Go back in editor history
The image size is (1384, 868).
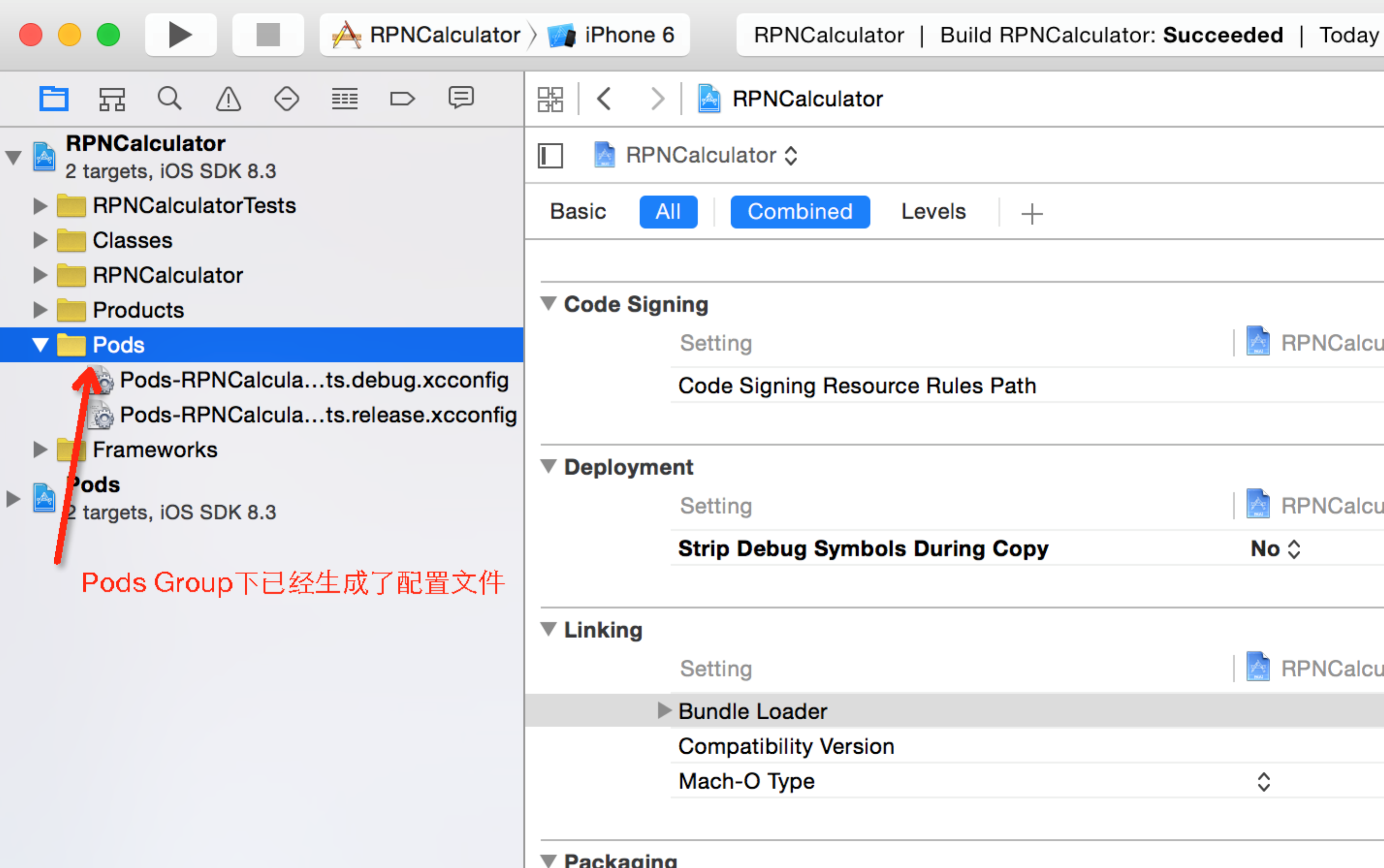point(604,99)
